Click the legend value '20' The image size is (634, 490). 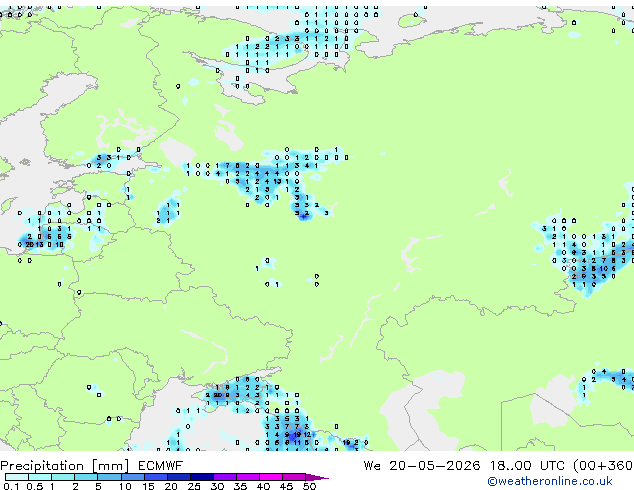pyautogui.click(x=171, y=486)
